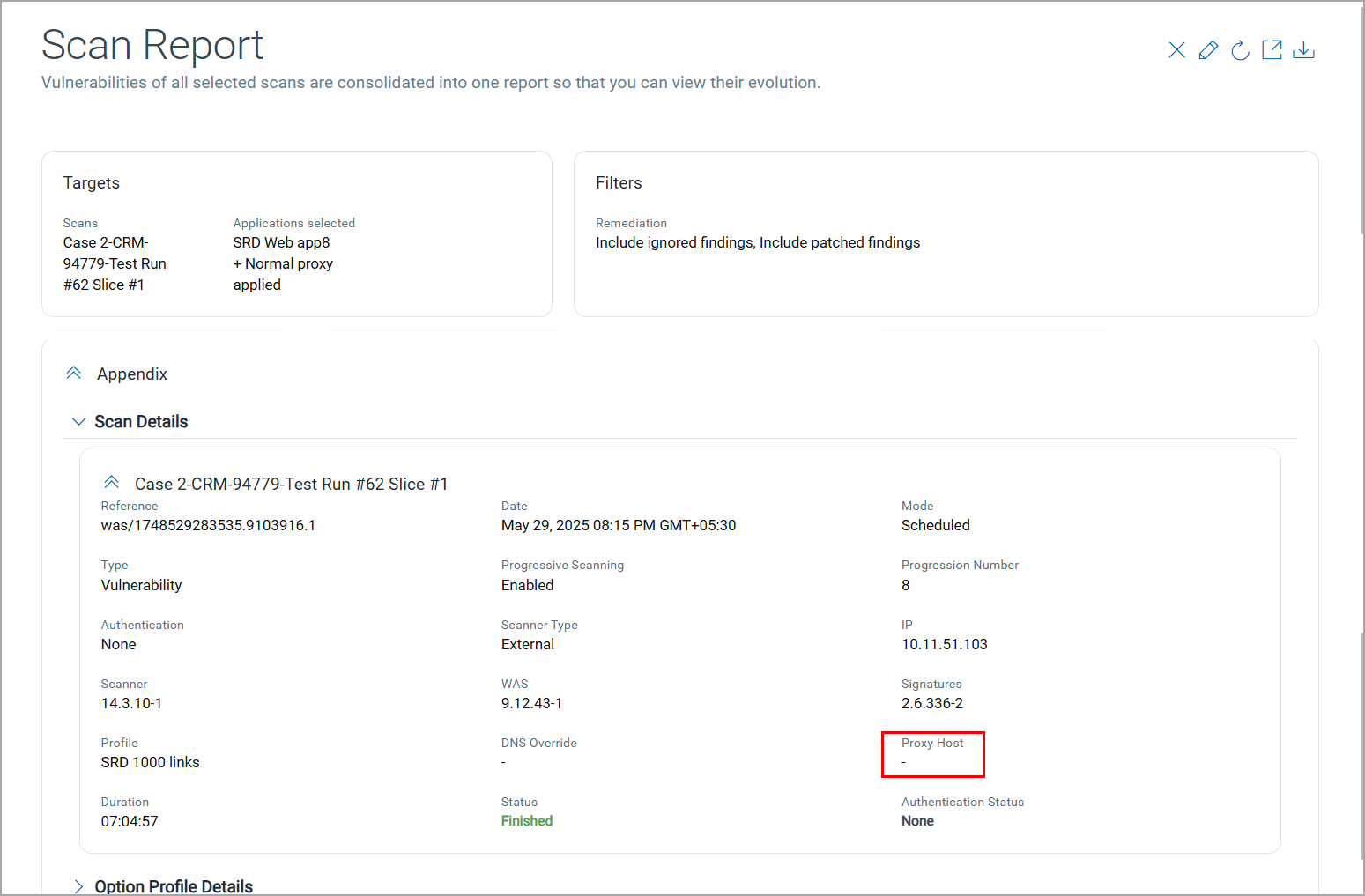Click the highlighted Proxy Host field

[x=932, y=754]
